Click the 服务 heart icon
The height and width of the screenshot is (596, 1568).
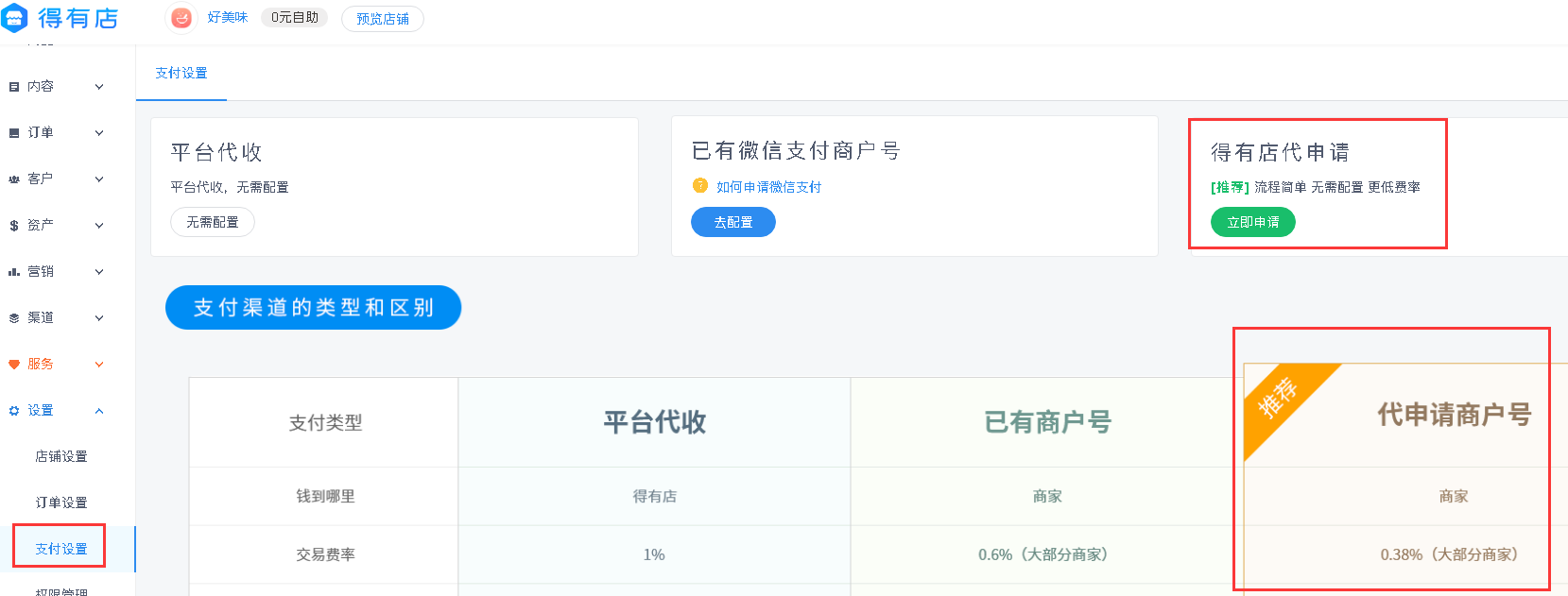(x=14, y=365)
